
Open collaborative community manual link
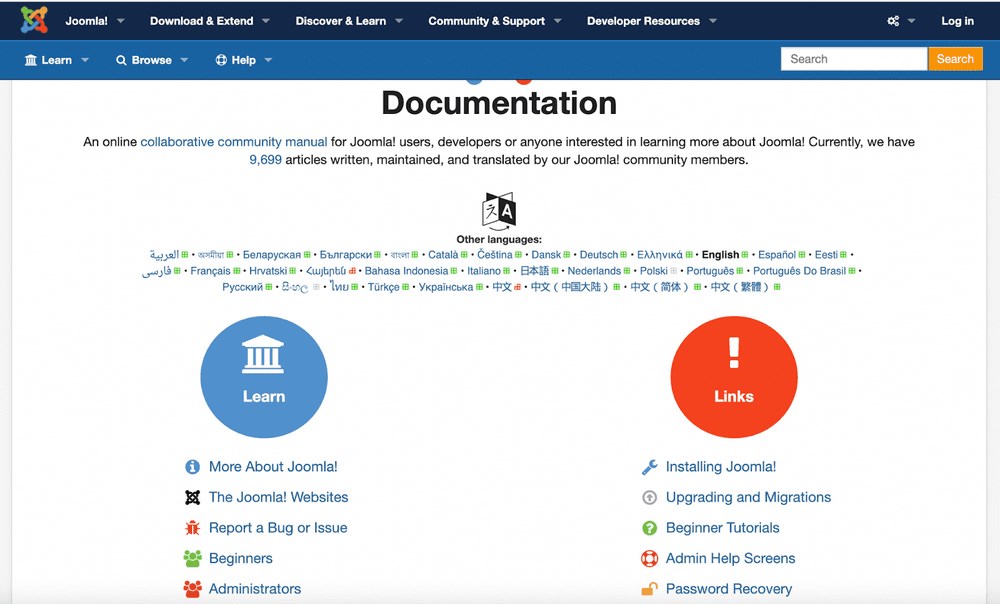coord(233,142)
